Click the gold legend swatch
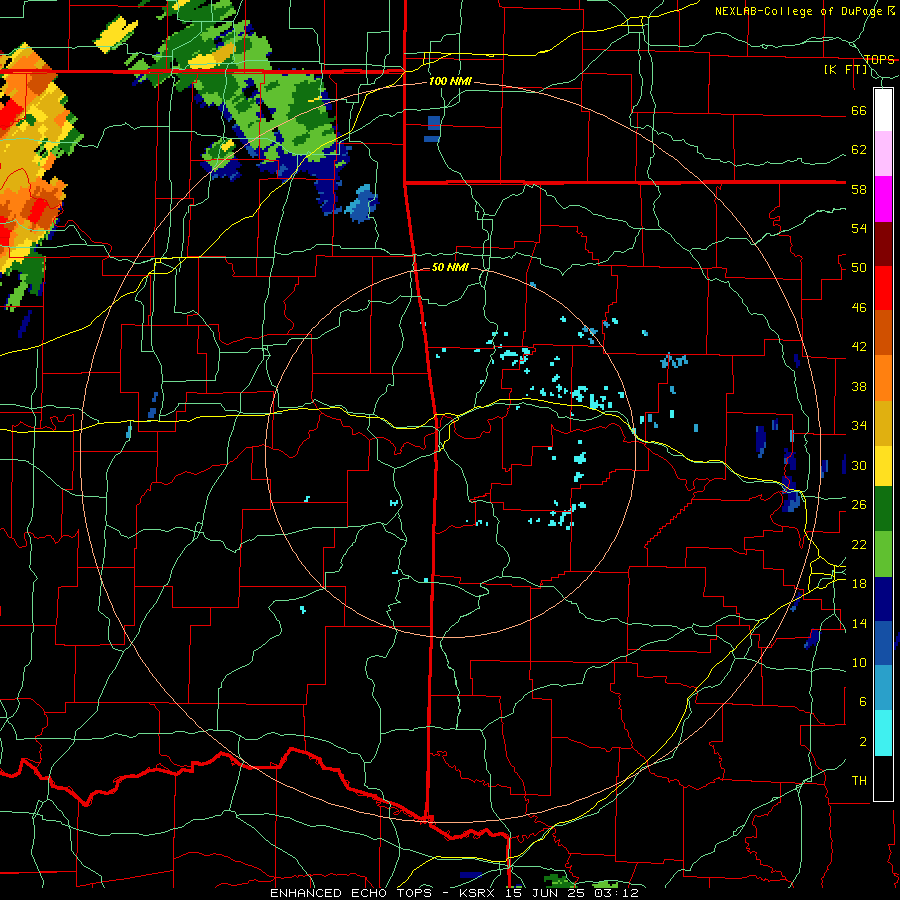900x900 pixels. [x=883, y=423]
